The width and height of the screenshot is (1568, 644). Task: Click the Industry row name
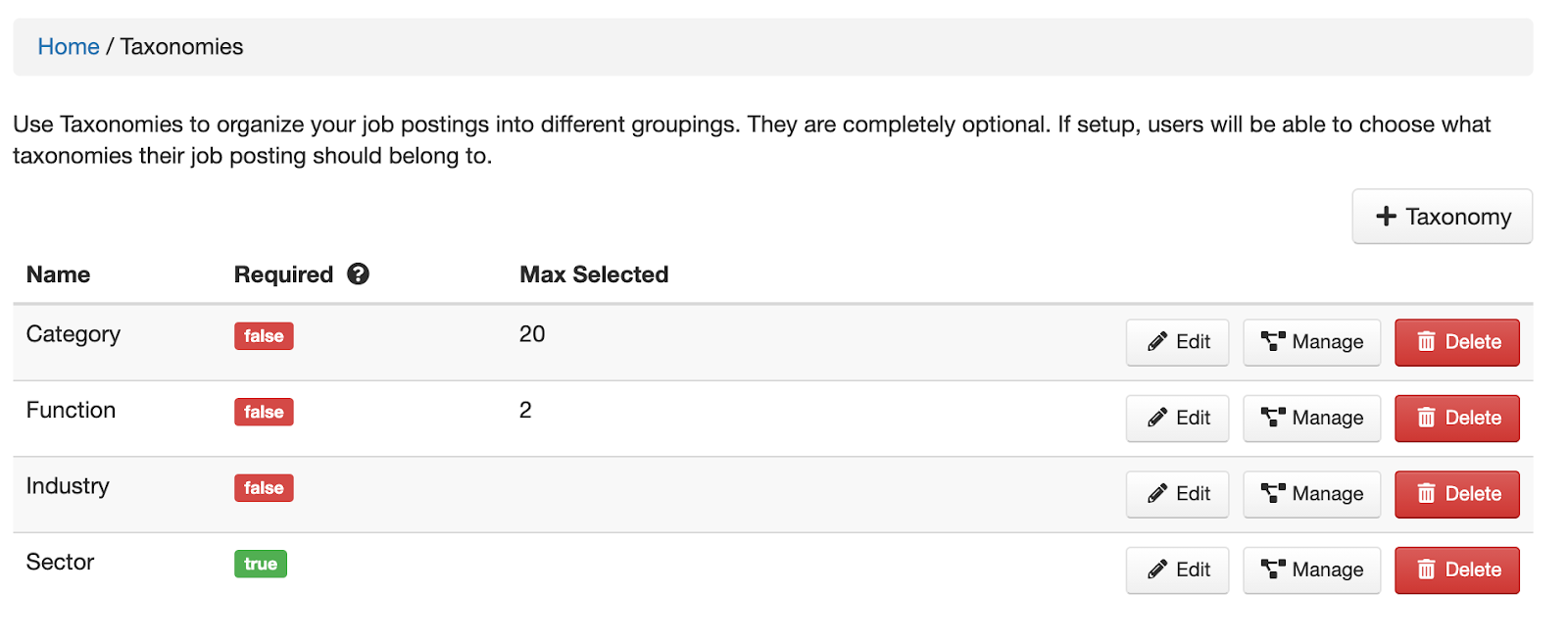click(x=68, y=486)
